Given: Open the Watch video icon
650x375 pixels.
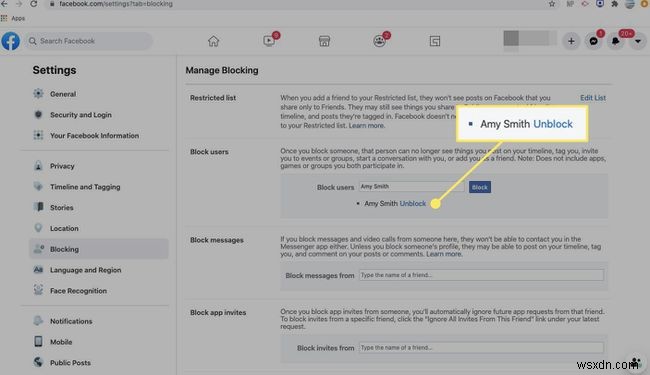Looking at the screenshot, I should tap(269, 41).
